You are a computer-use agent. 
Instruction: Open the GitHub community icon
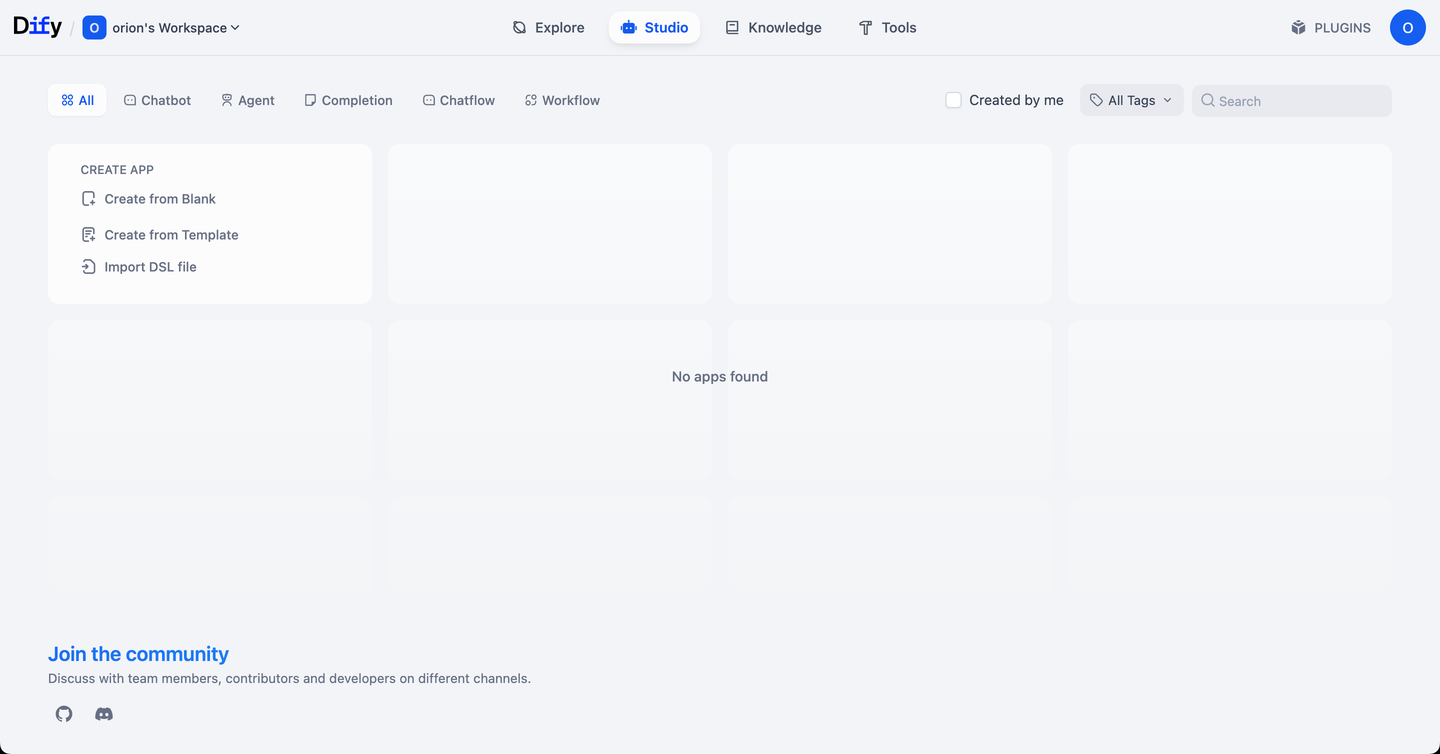click(63, 714)
